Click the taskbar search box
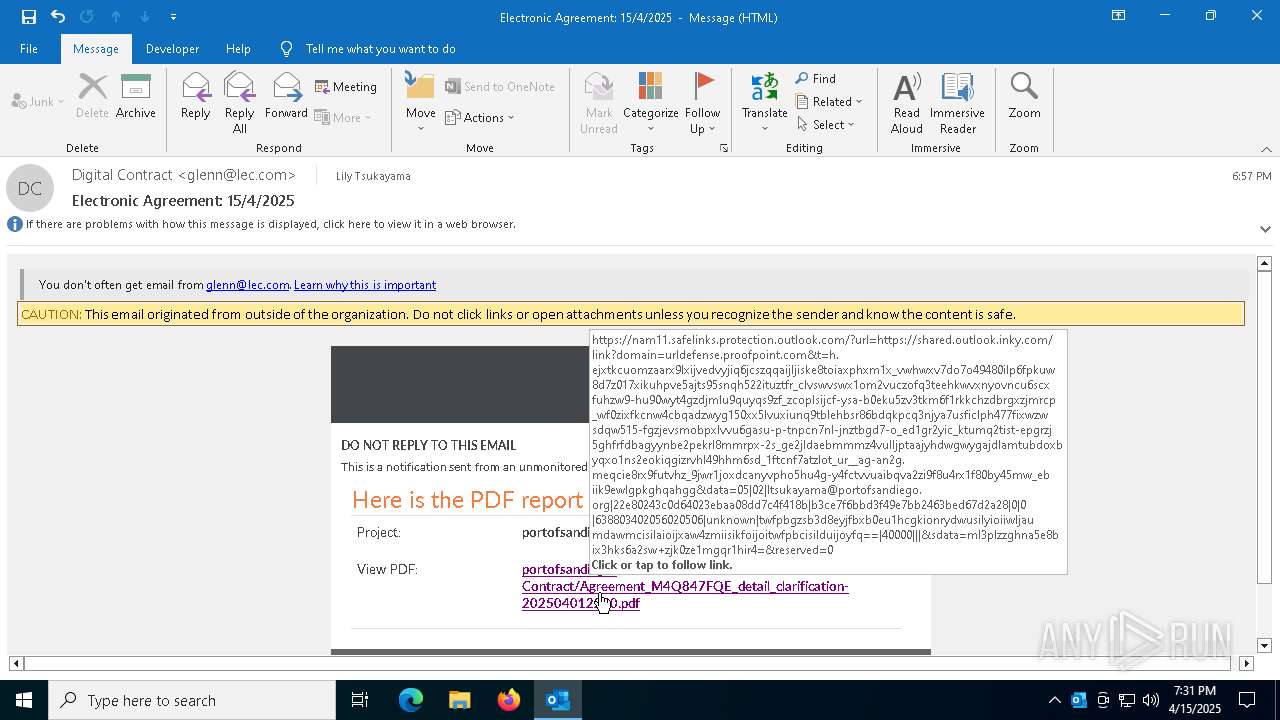The height and width of the screenshot is (720, 1280). [192, 700]
